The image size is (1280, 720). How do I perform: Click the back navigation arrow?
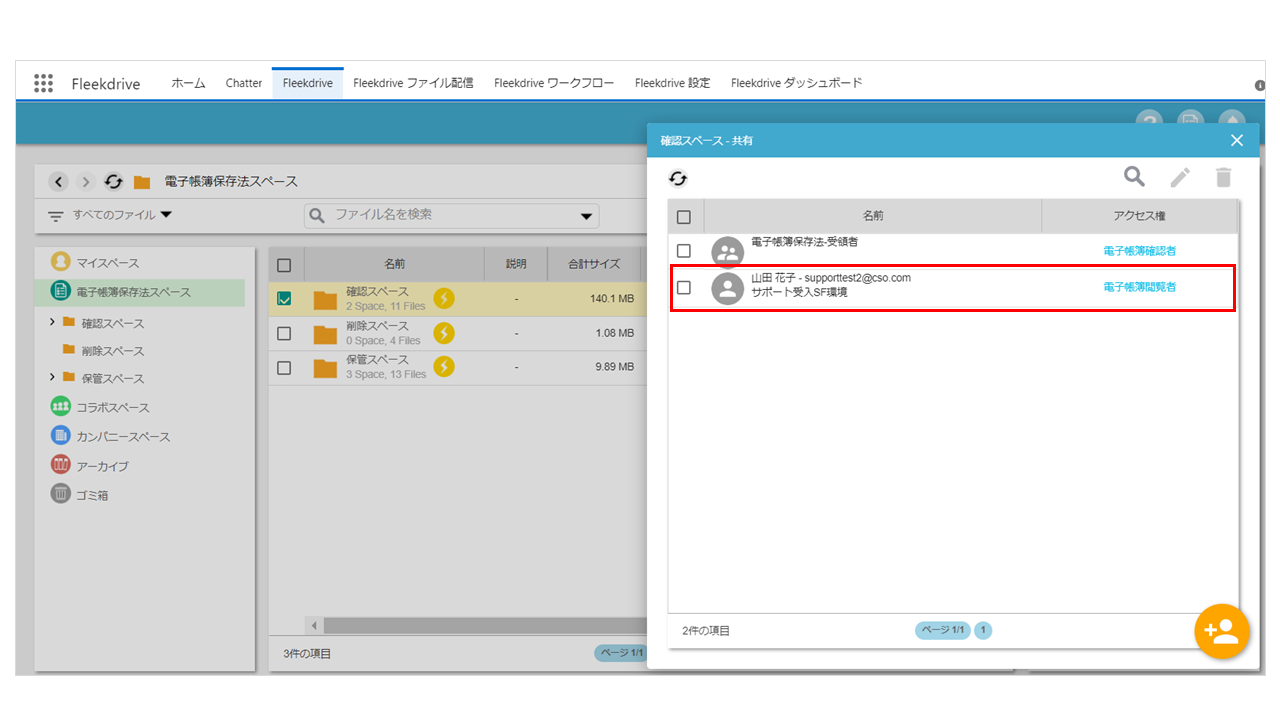(x=59, y=181)
